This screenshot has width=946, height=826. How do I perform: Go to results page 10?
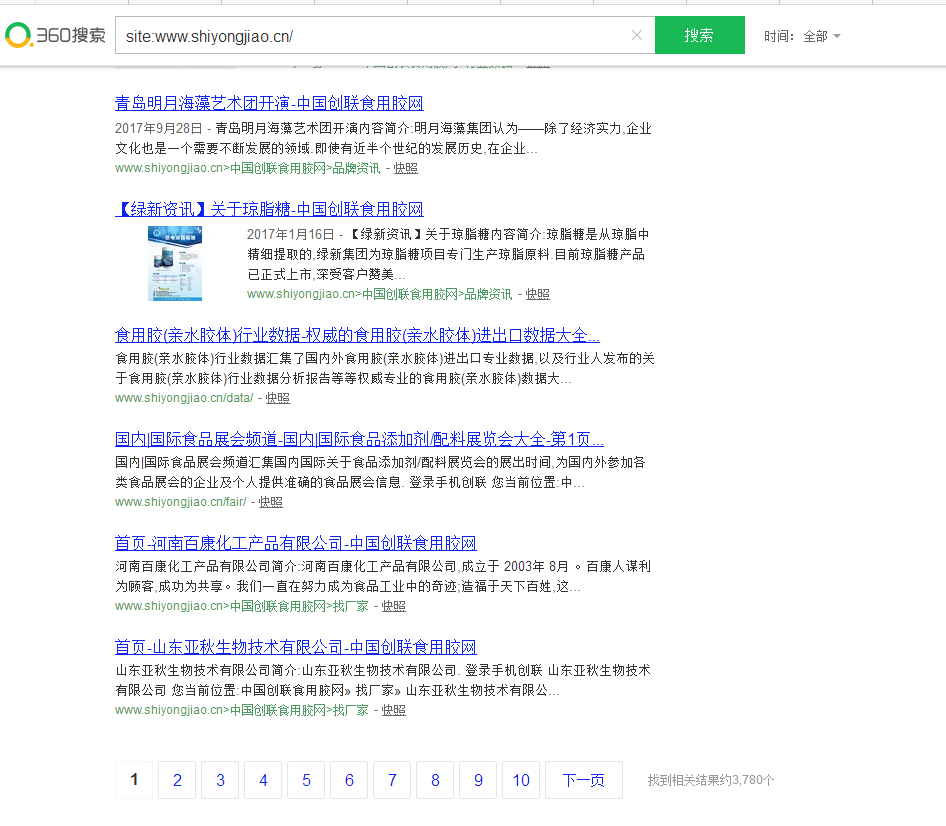[521, 780]
